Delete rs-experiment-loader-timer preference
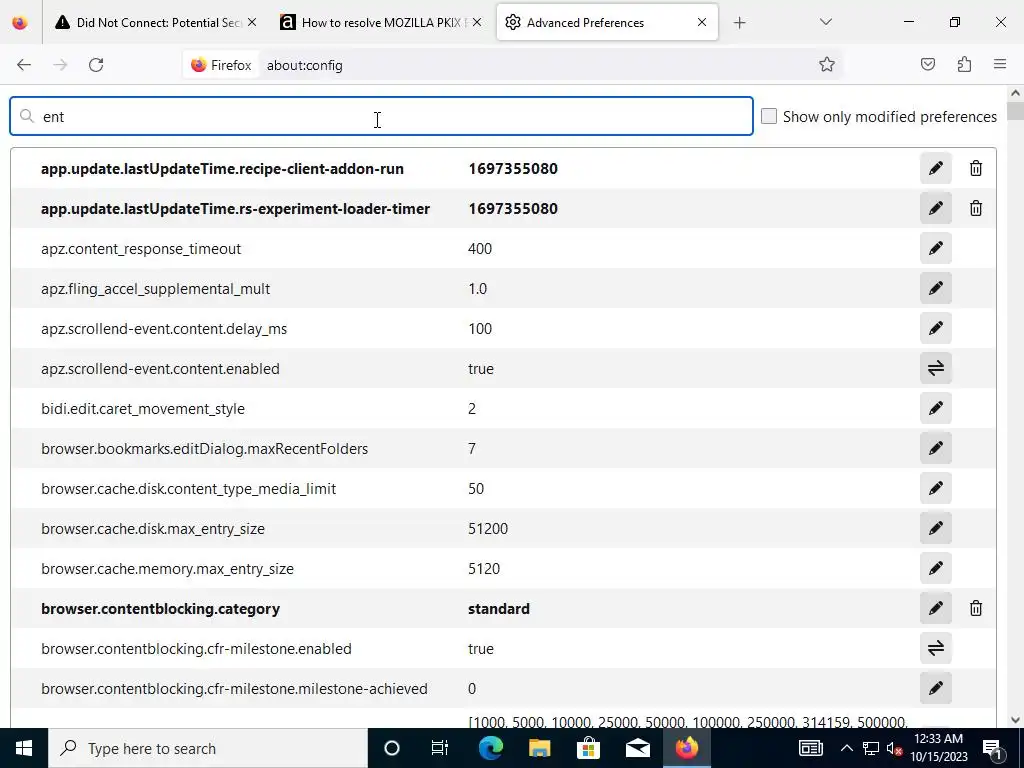 pyautogui.click(x=975, y=208)
